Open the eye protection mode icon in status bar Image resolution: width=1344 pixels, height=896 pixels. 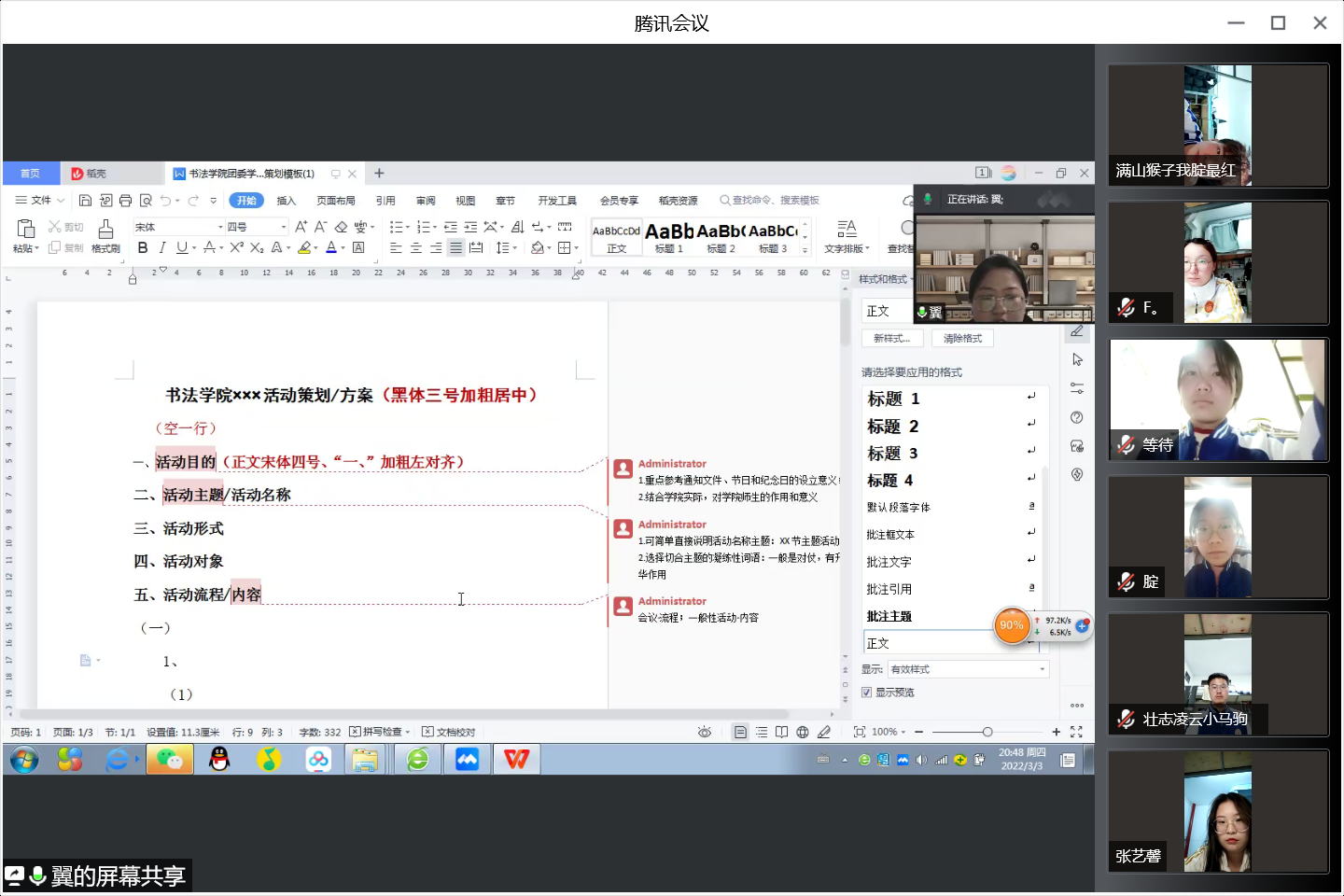point(705,733)
